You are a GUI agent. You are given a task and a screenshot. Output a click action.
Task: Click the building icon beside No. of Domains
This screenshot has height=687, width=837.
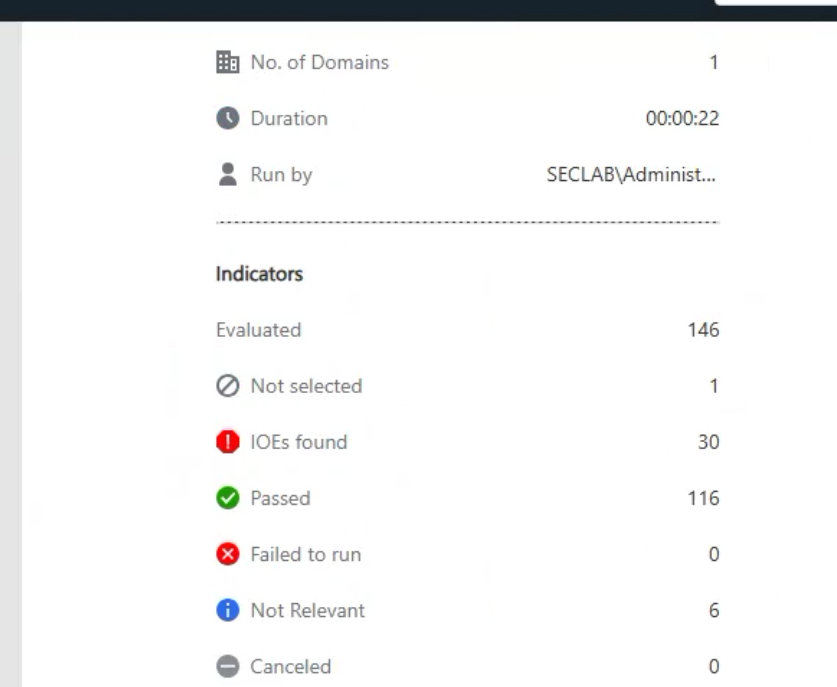pos(227,62)
